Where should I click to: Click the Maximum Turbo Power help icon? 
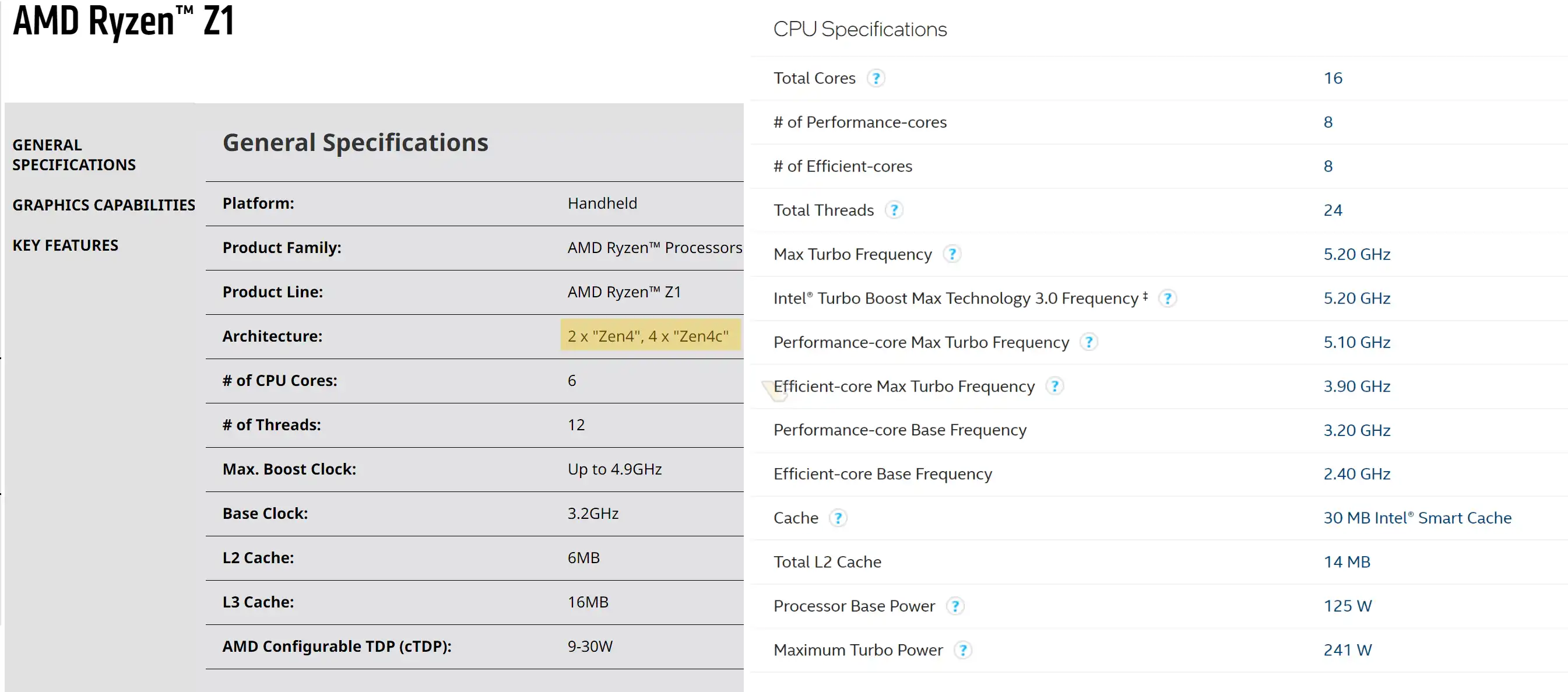click(x=962, y=651)
